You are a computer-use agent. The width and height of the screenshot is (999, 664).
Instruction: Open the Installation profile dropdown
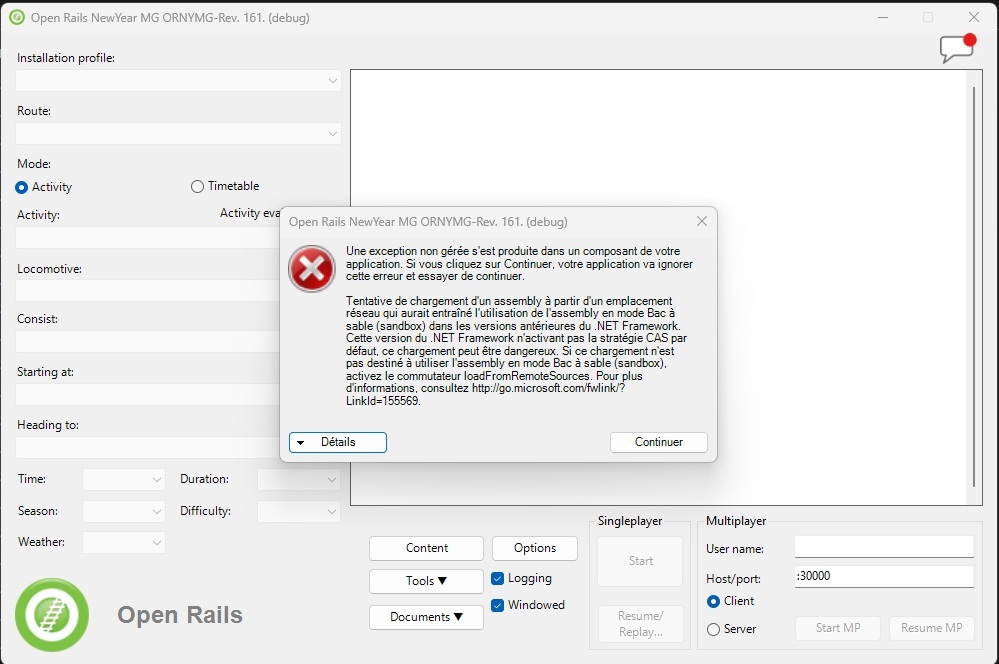point(178,81)
